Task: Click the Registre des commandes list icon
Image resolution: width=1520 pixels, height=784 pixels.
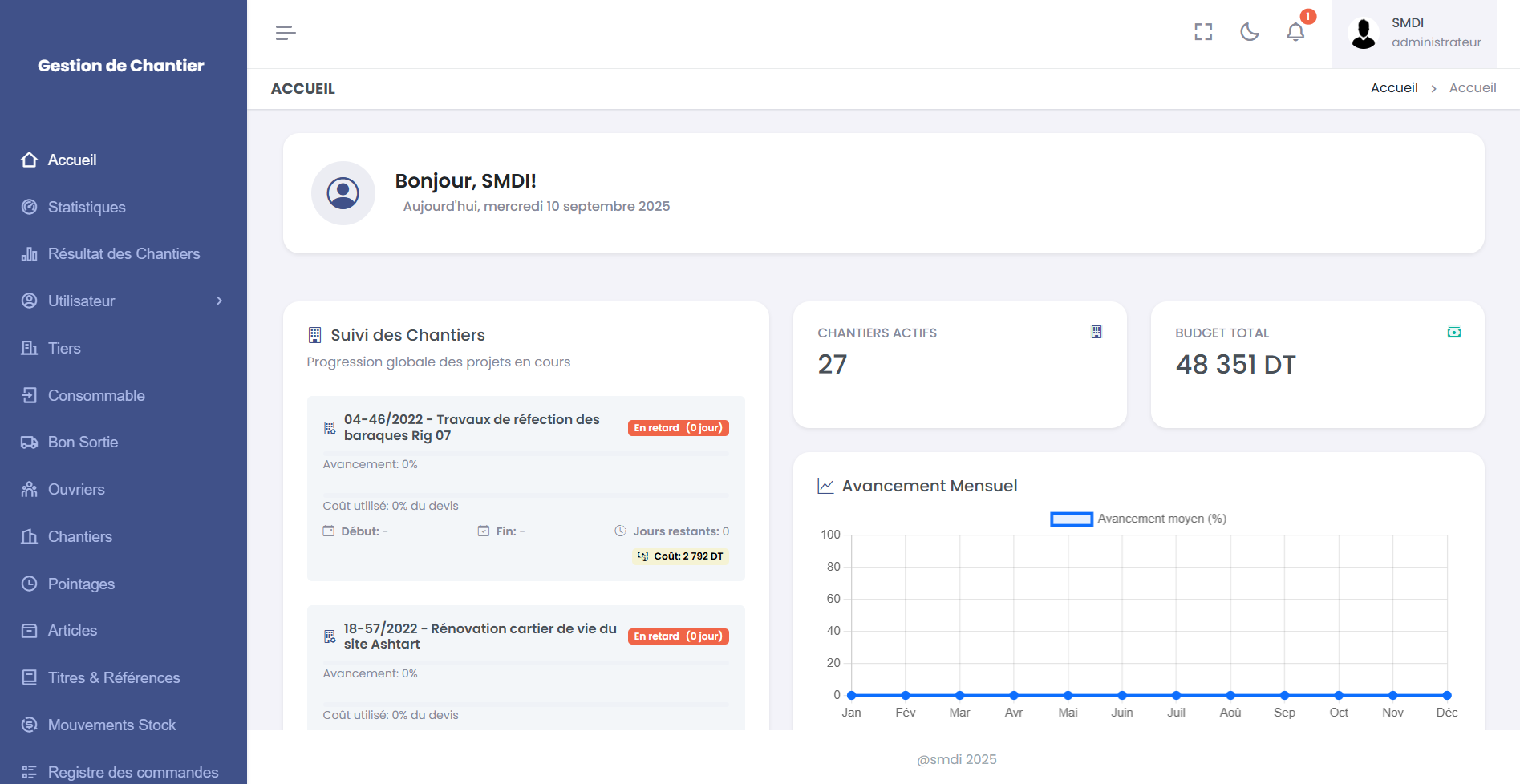Action: (x=30, y=772)
